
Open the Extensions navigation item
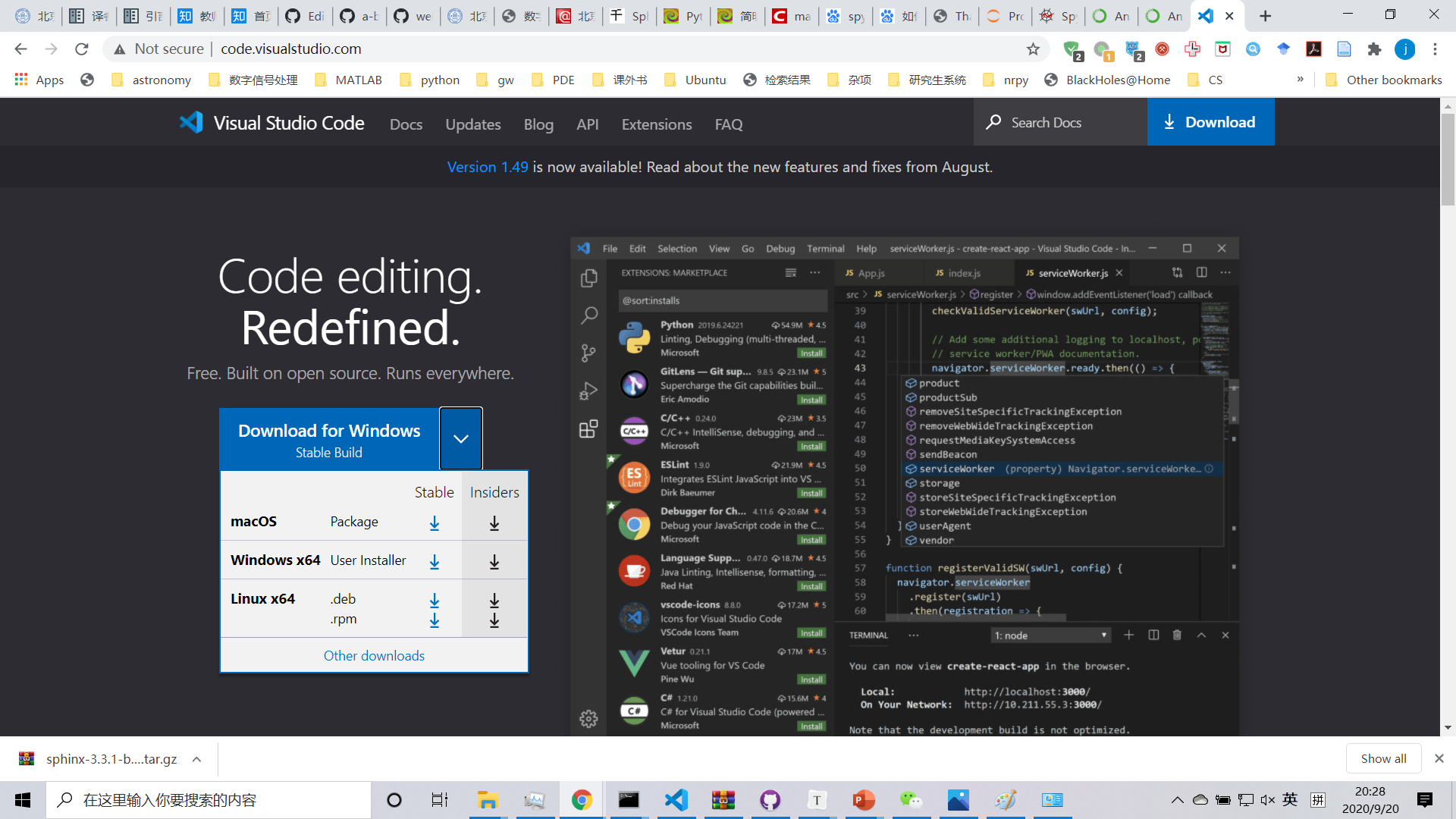click(657, 124)
